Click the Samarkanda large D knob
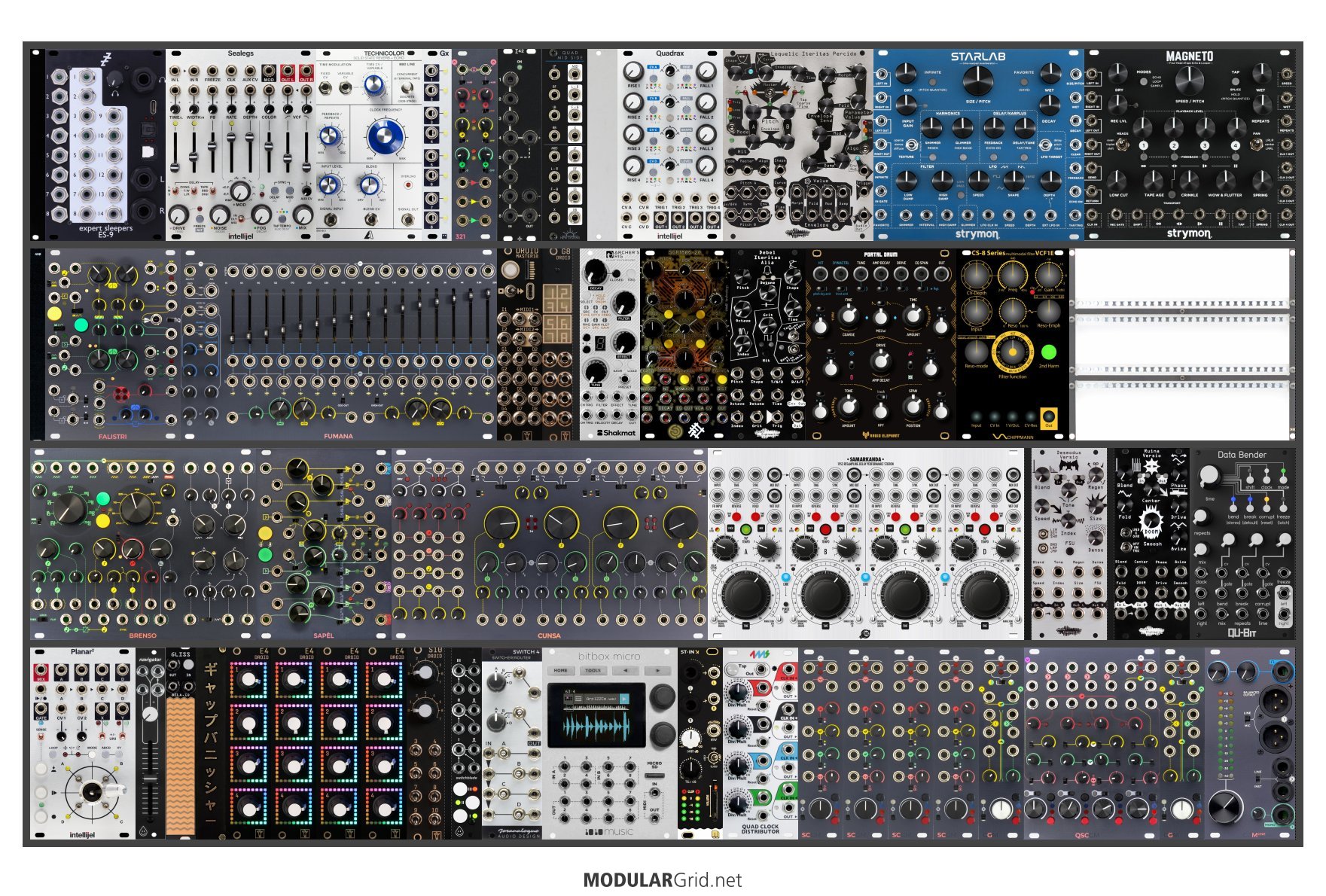 (x=985, y=595)
